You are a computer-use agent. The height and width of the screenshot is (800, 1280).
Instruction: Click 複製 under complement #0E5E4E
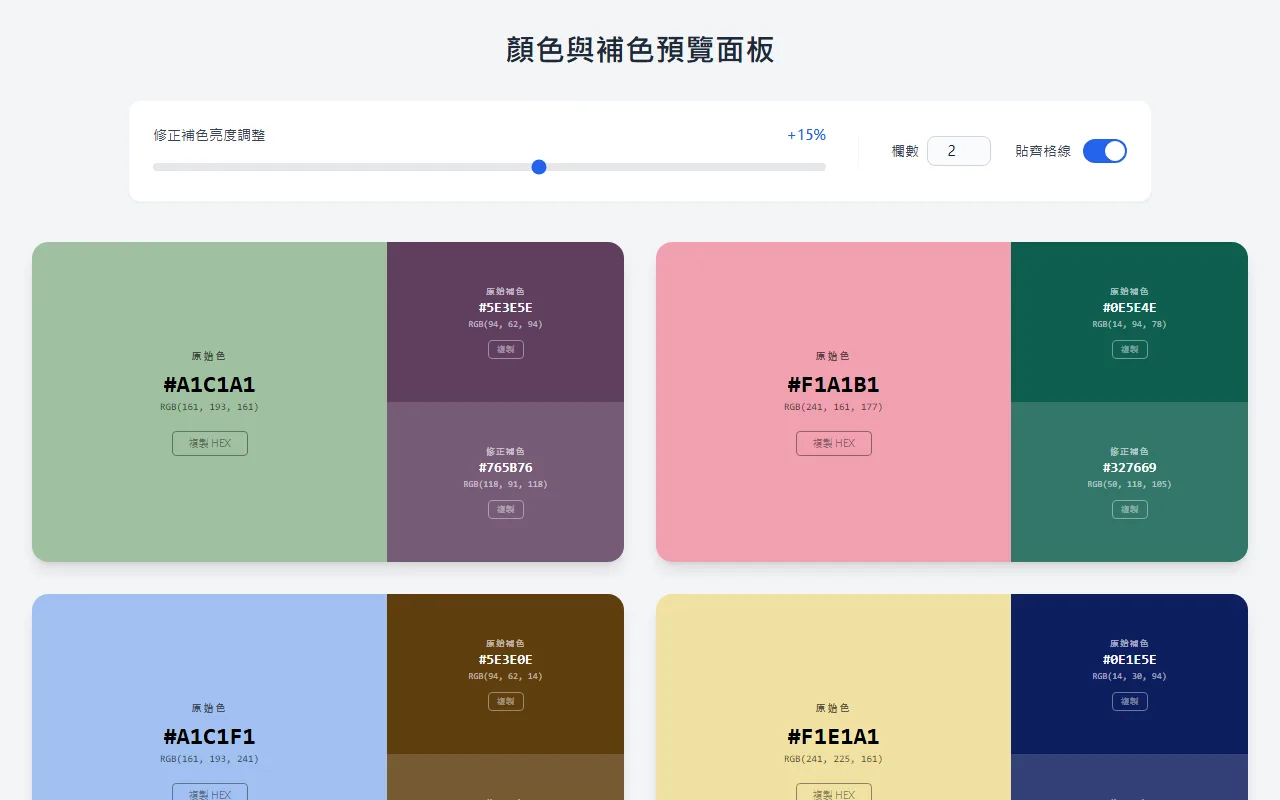pos(1130,349)
